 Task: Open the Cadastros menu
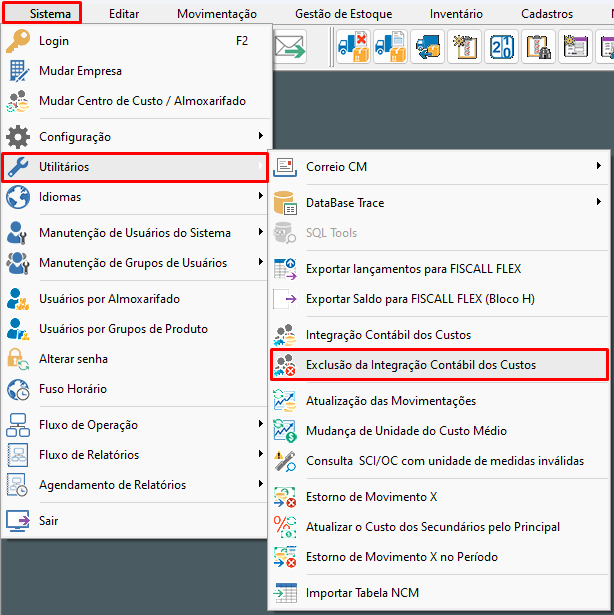tap(547, 14)
